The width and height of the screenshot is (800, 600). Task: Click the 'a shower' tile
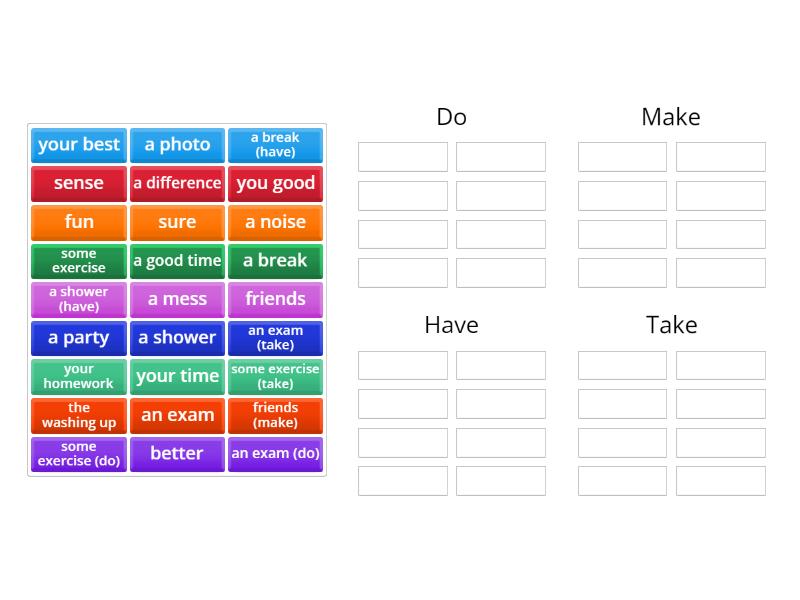point(177,338)
